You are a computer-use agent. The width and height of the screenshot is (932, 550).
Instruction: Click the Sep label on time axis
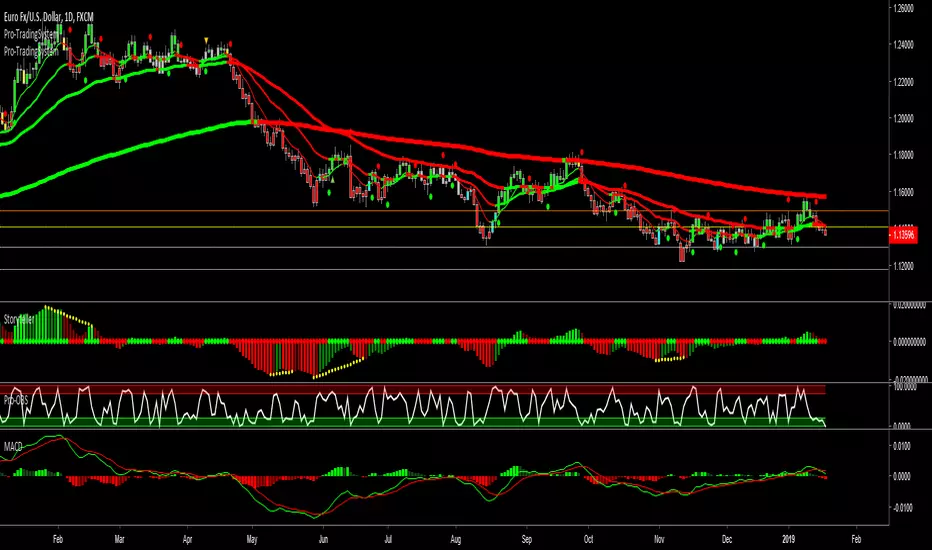[x=527, y=539]
